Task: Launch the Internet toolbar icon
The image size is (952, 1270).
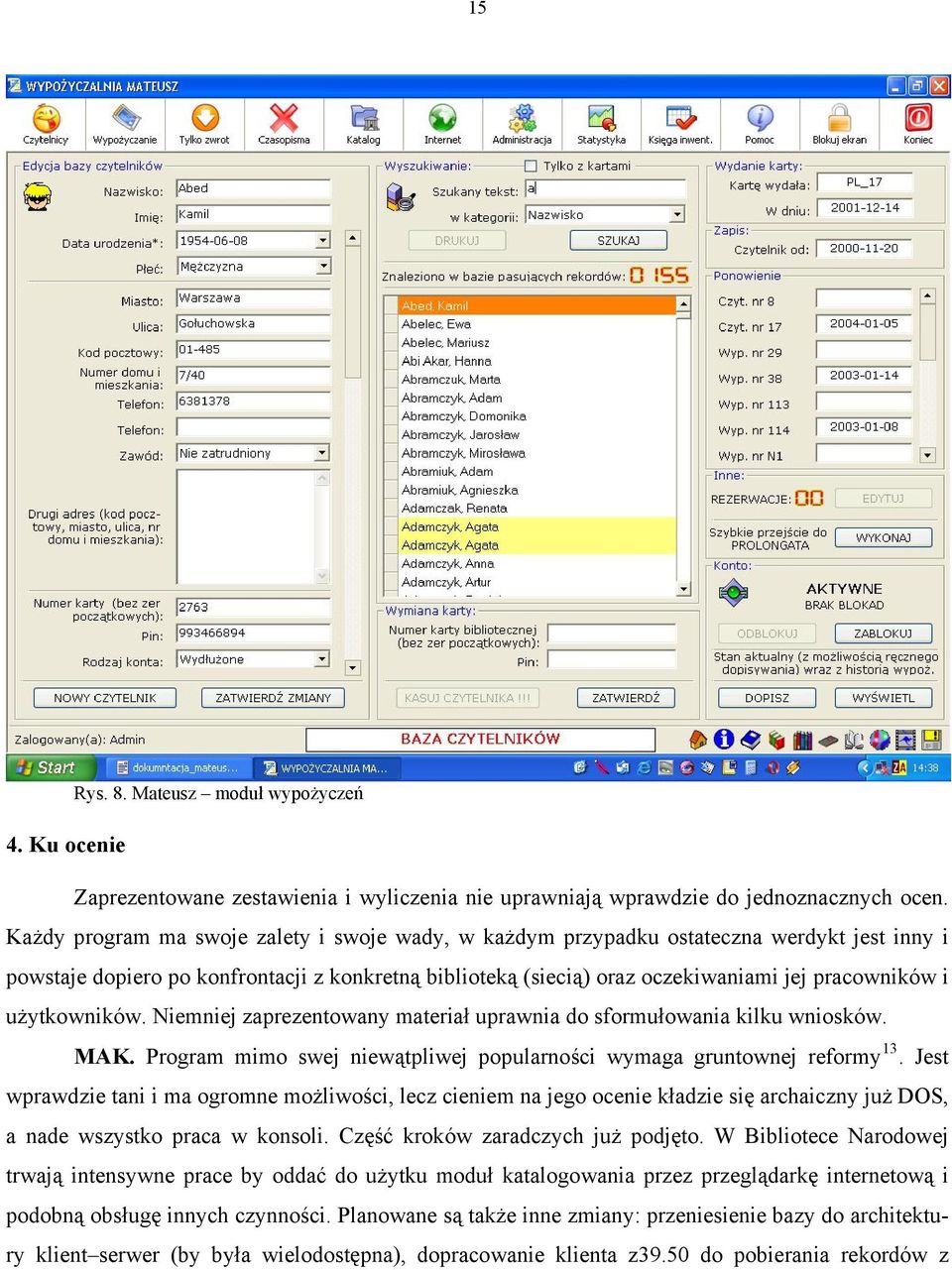Action: 442,125
